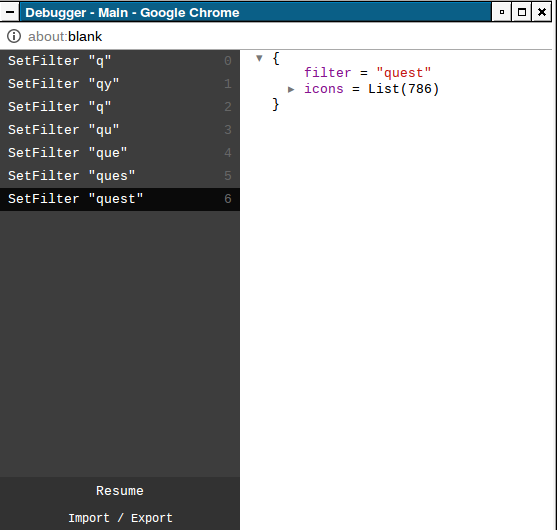Image resolution: width=557 pixels, height=530 pixels.
Task: Open the window menu dash icon
Action: point(10,12)
